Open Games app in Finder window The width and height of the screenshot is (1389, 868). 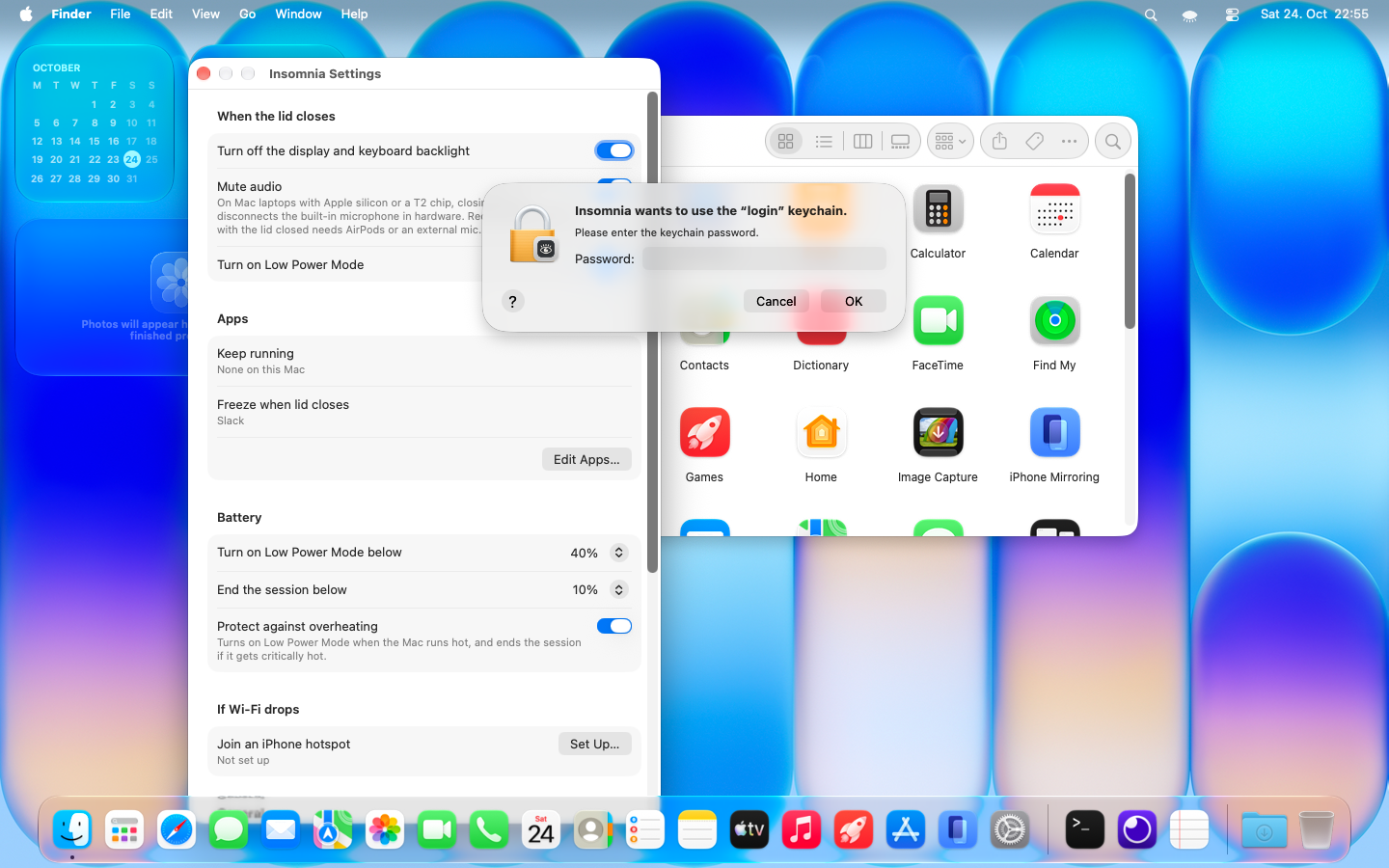(704, 433)
